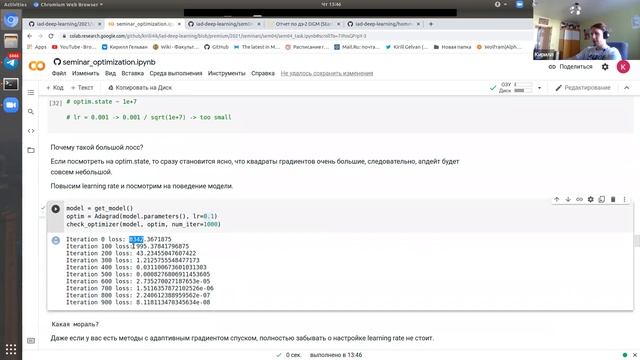Show applications grid in dock
Screen dimensions: 640x360
click(x=11, y=349)
